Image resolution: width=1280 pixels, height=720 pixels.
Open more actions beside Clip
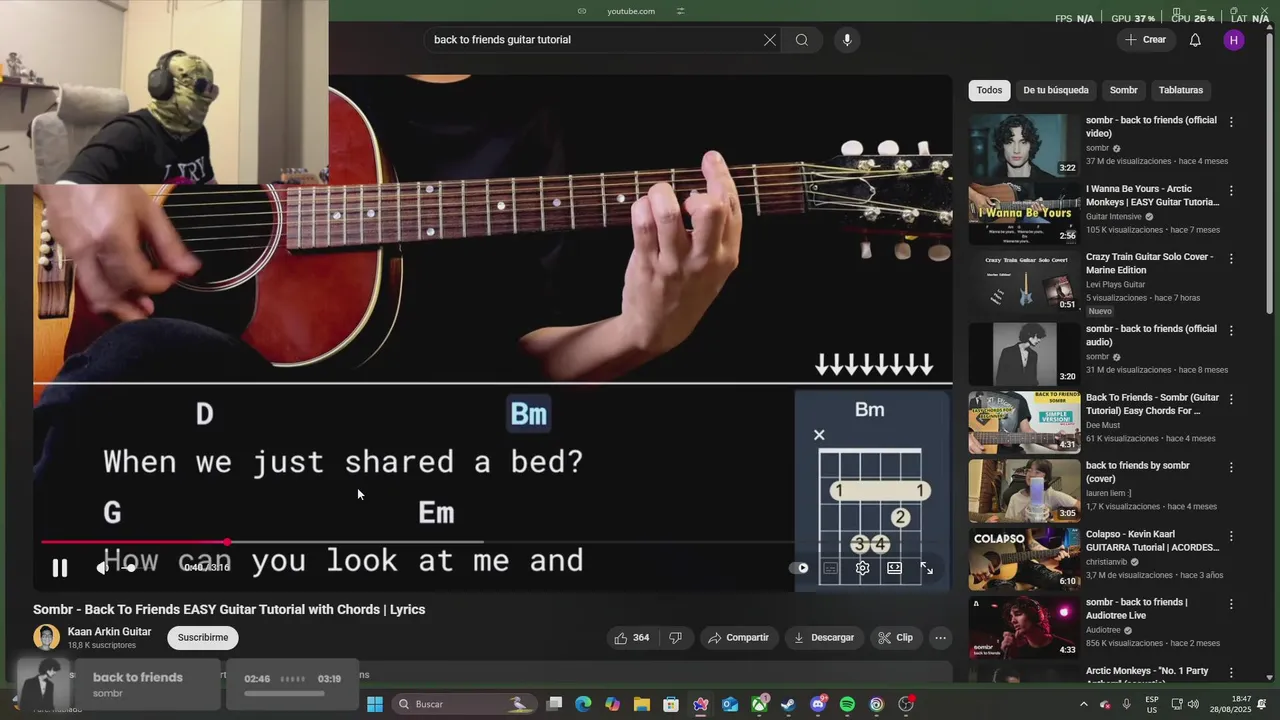point(940,638)
